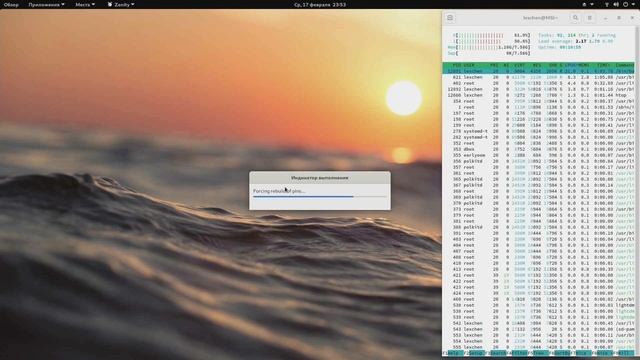Viewport: 640px width, 360px height.
Task: Select process 821 owned by lexchen
Action: tap(538, 77)
